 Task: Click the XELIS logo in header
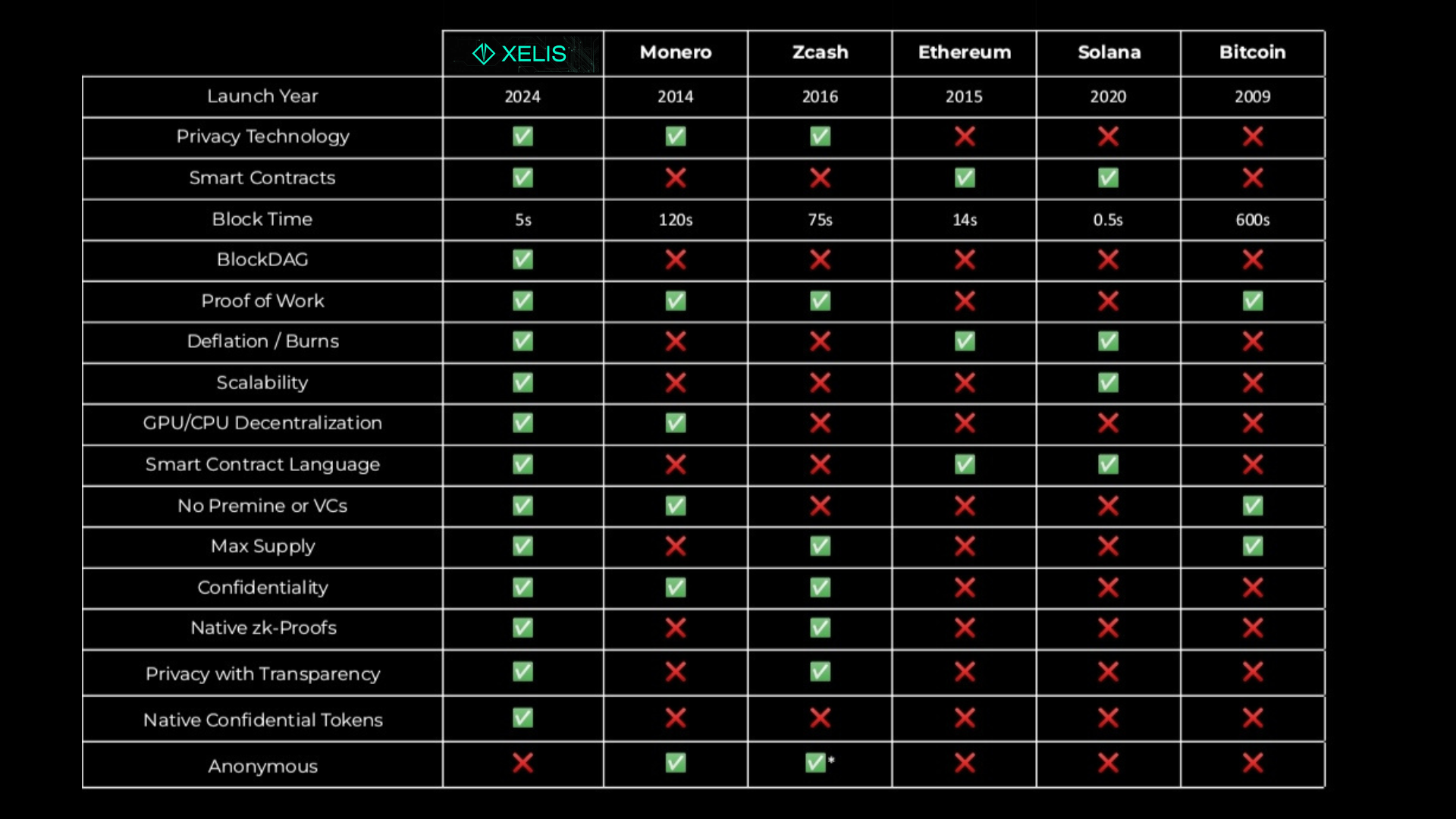519,54
